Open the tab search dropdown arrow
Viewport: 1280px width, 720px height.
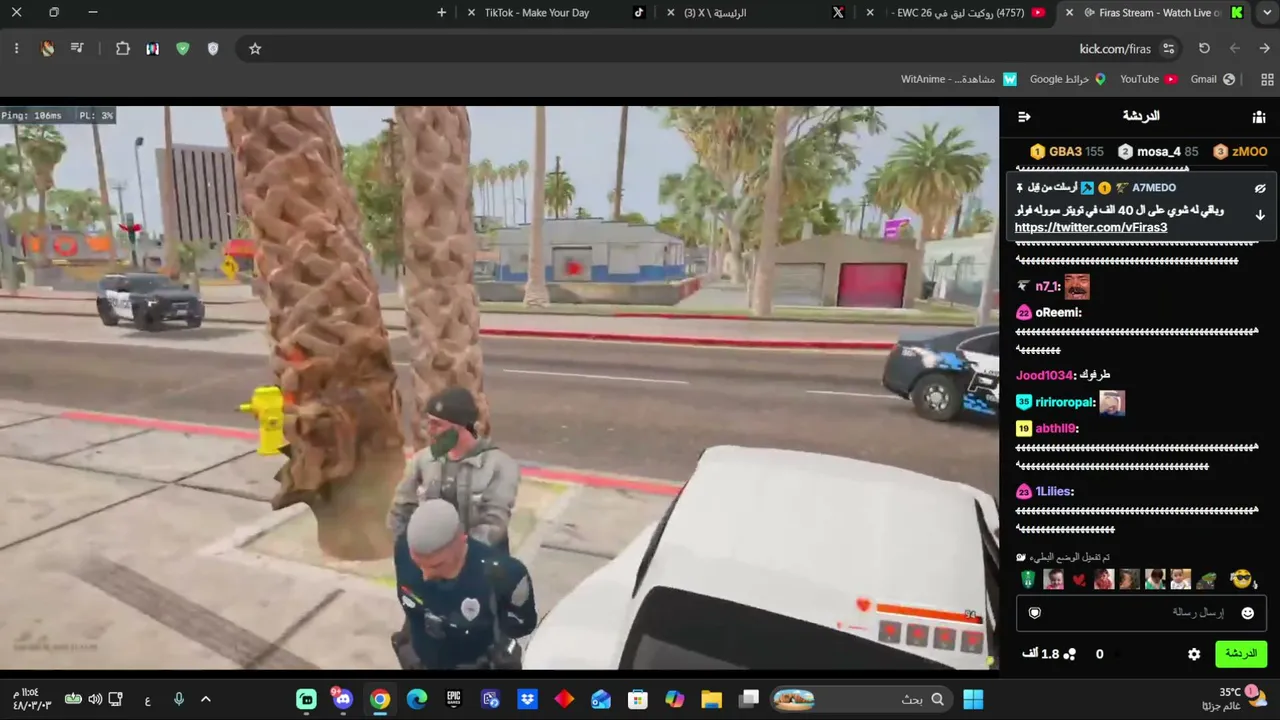1265,13
